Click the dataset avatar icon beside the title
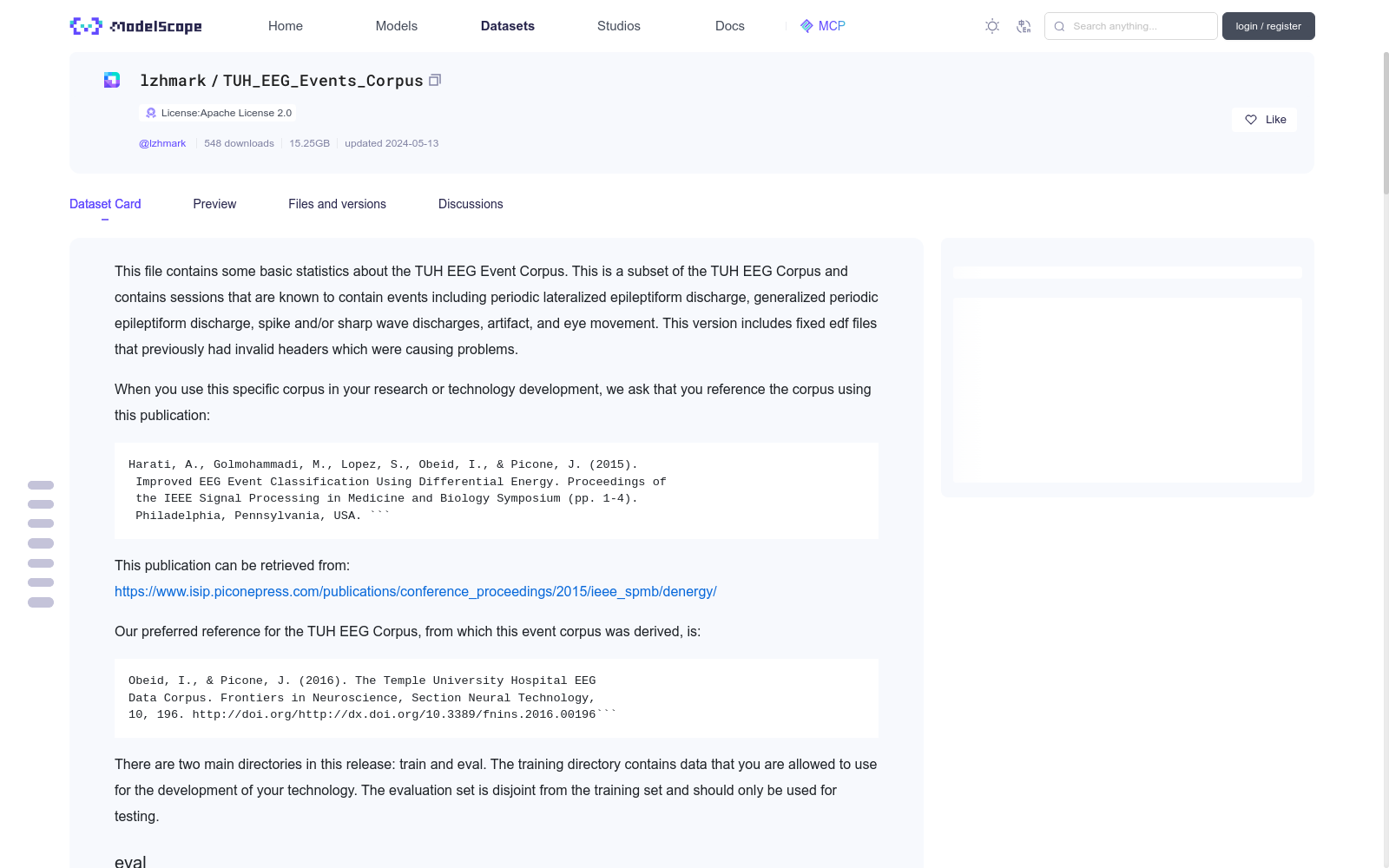The image size is (1389, 868). [x=112, y=80]
